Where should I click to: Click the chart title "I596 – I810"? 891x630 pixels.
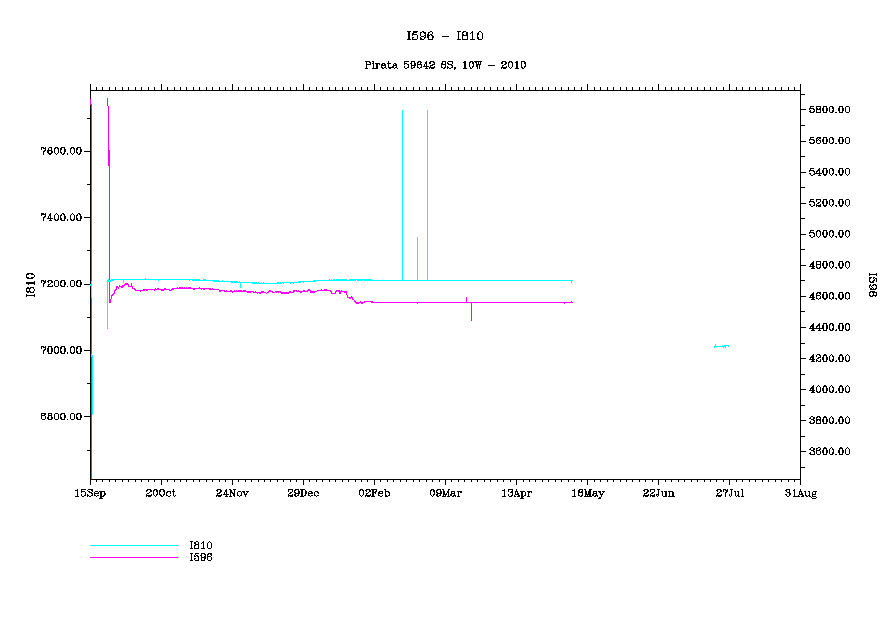point(445,36)
